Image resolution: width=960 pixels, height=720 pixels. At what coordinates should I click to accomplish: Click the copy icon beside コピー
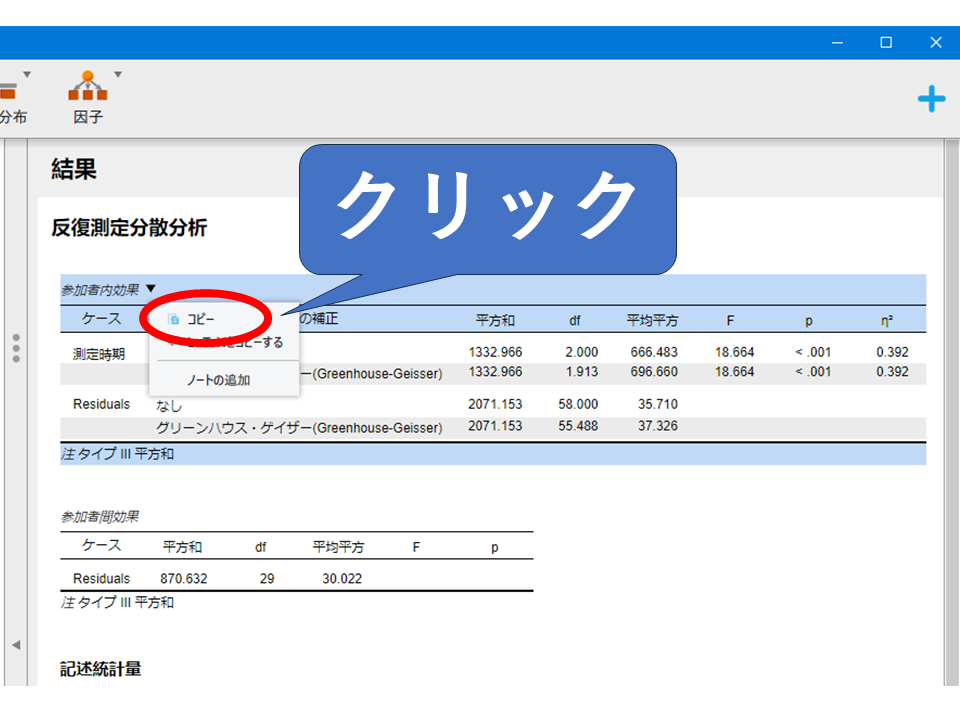pyautogui.click(x=174, y=319)
